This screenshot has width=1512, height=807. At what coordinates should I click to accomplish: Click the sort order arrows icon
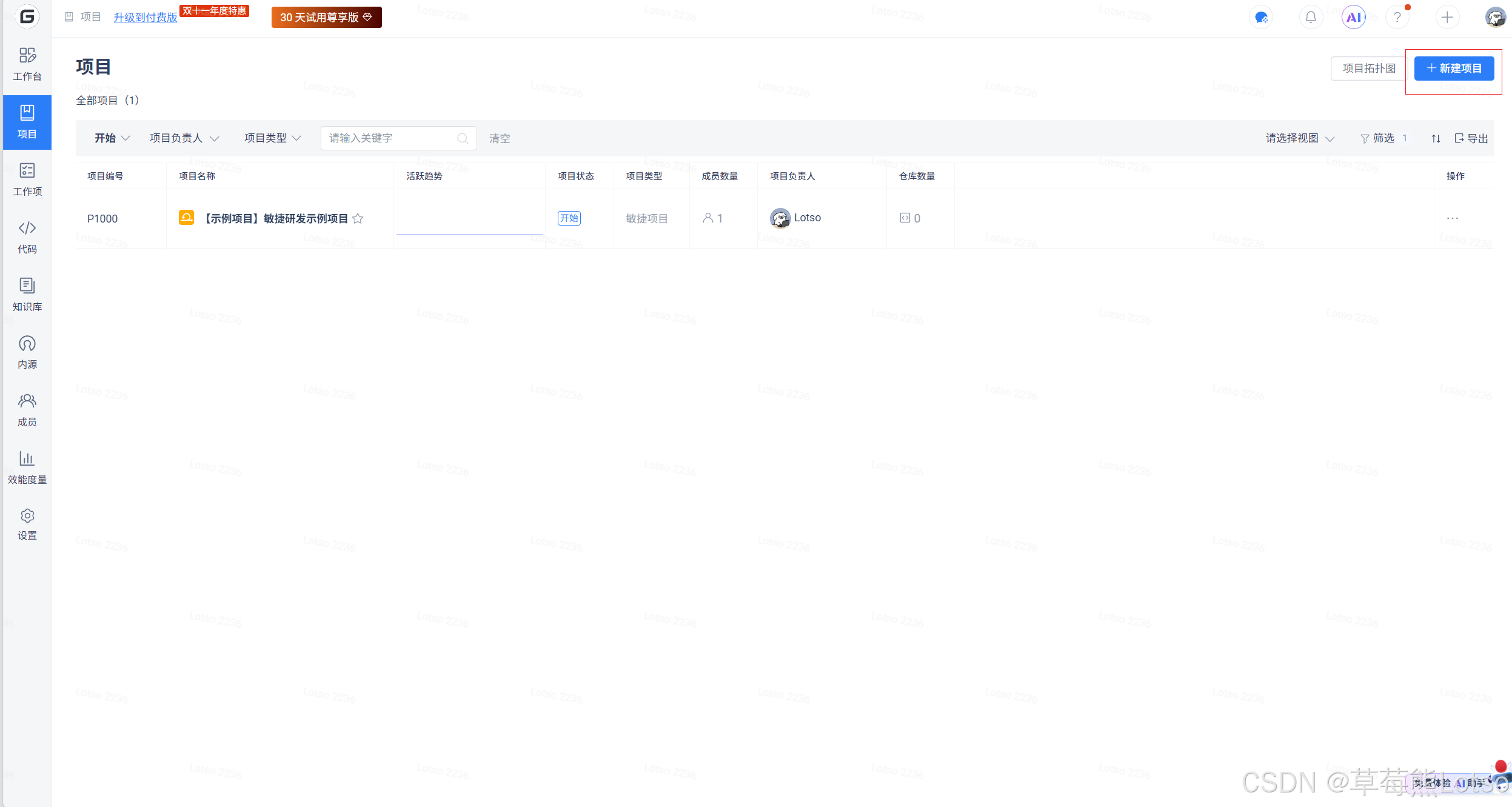click(1435, 138)
